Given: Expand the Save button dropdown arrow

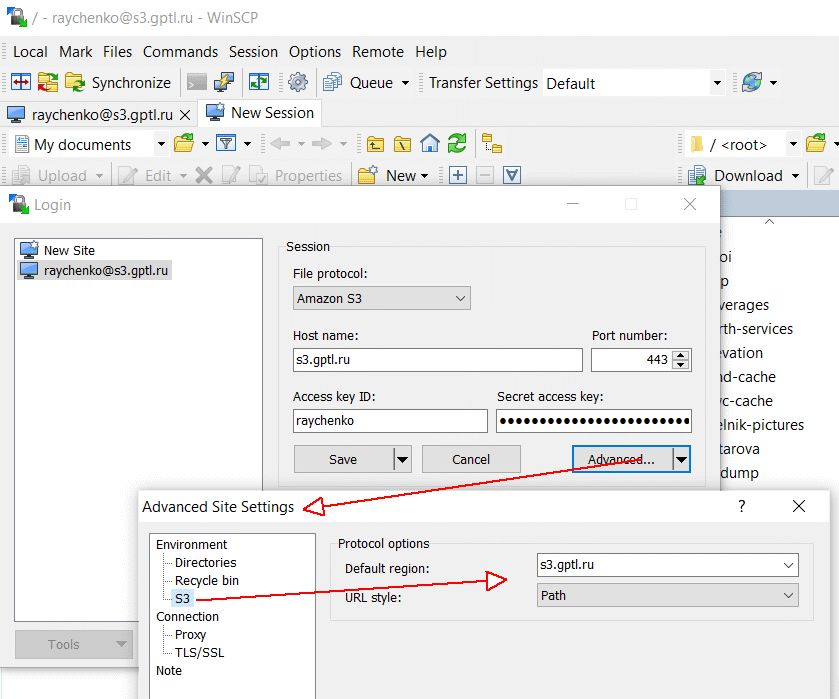Looking at the screenshot, I should tap(402, 459).
